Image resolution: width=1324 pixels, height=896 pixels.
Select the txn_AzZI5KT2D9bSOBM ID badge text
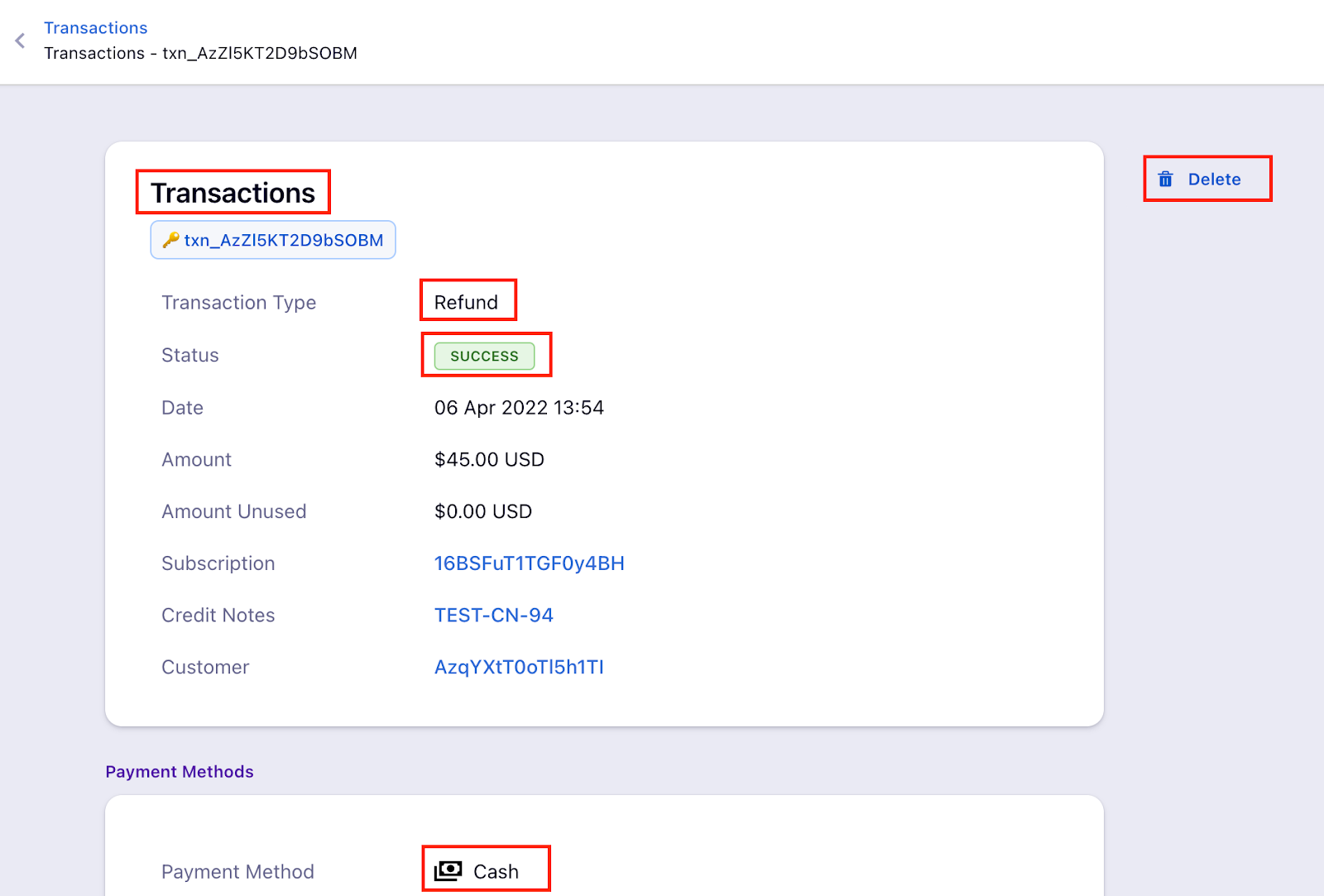(283, 240)
